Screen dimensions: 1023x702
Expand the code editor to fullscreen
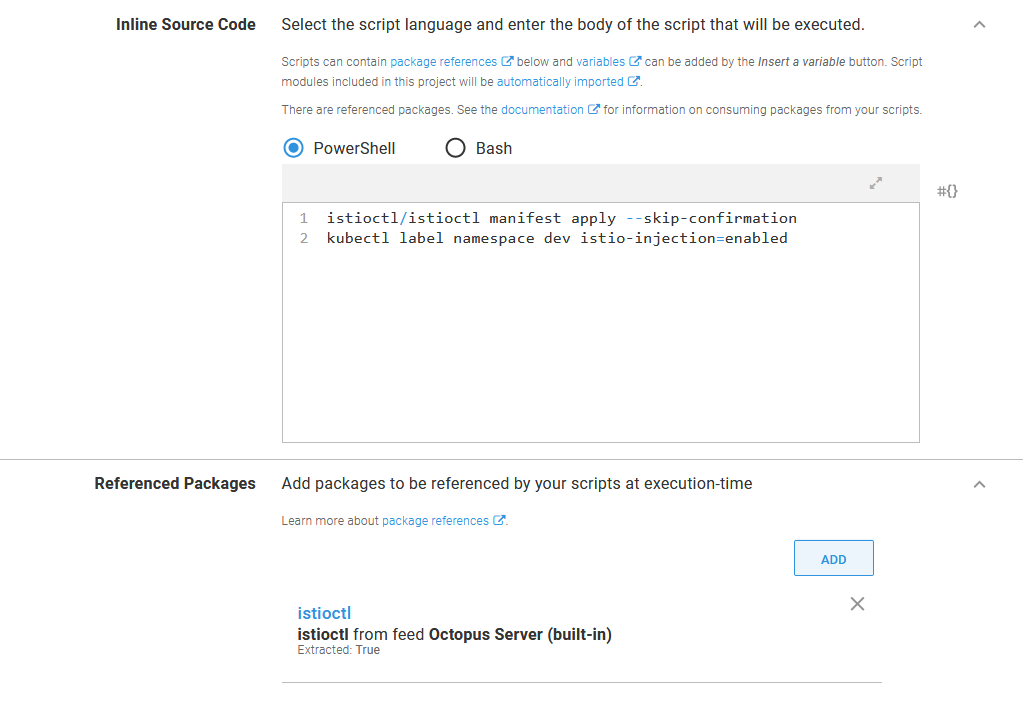(x=875, y=183)
